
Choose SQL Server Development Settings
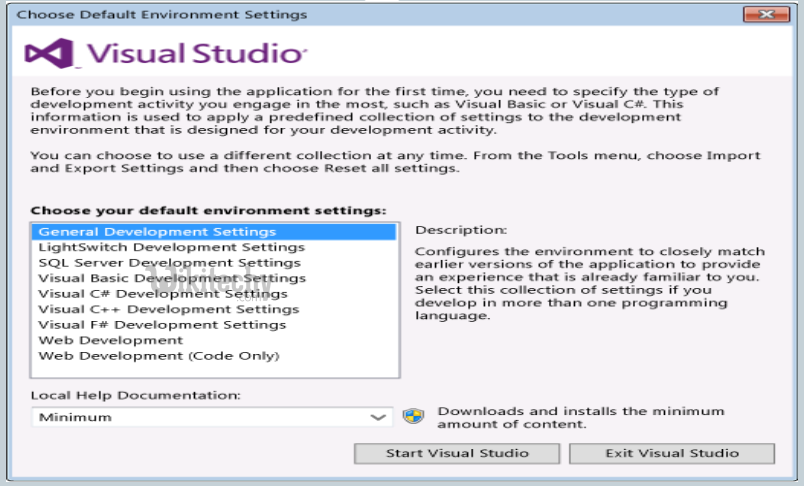tap(214, 262)
